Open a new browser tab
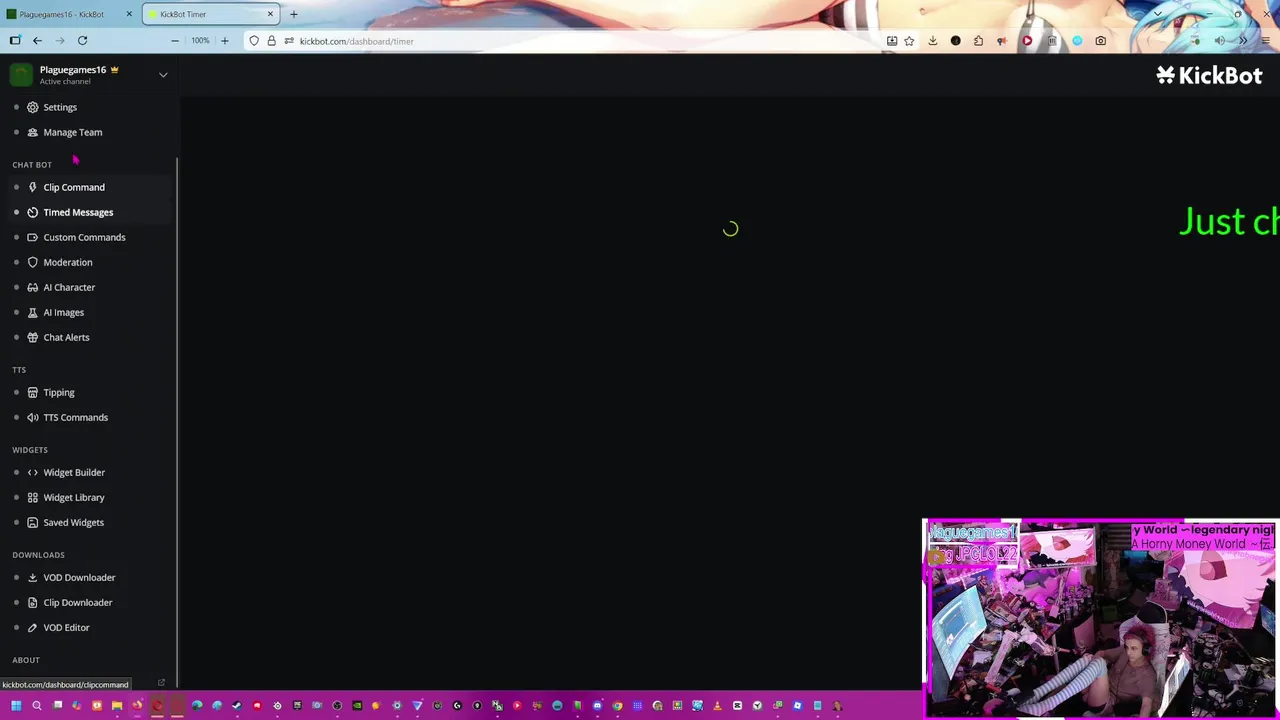 point(293,14)
